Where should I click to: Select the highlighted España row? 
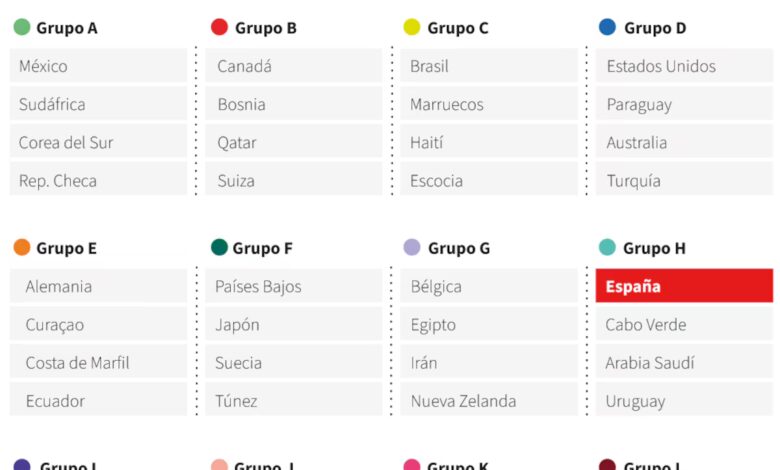tap(684, 286)
